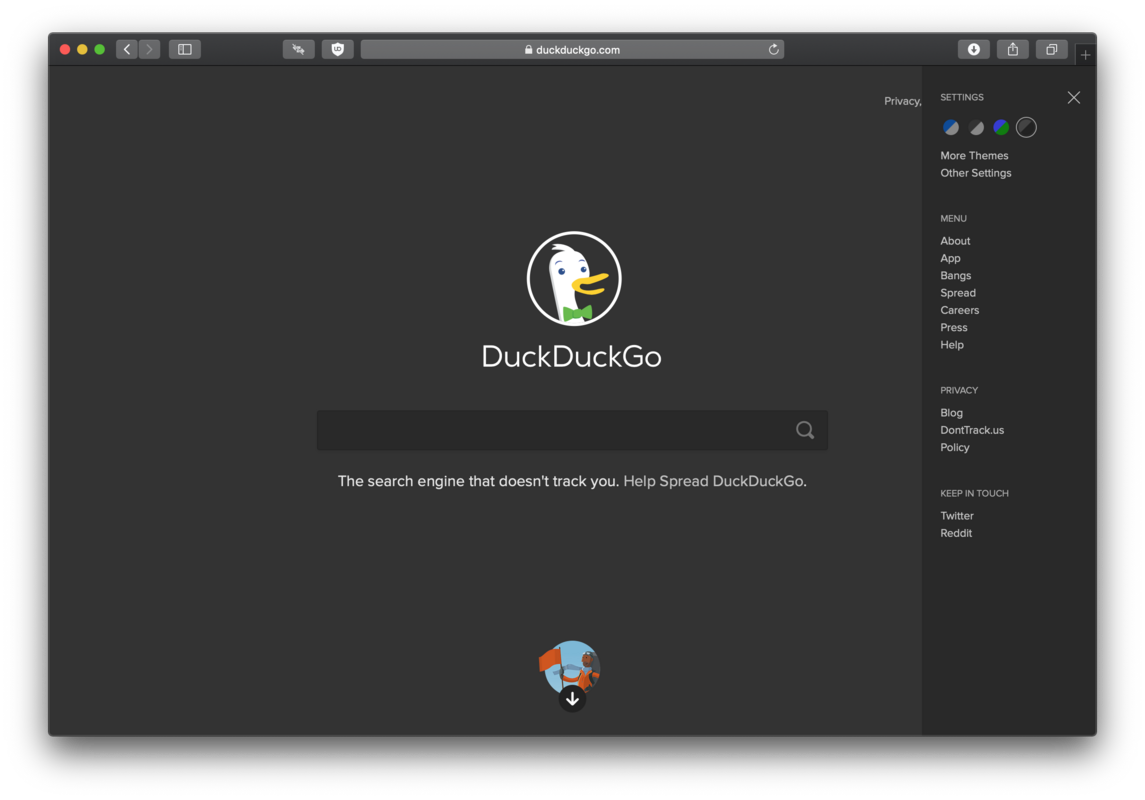Show downloads in Safari toolbar
Viewport: 1145px width, 800px height.
click(973, 50)
